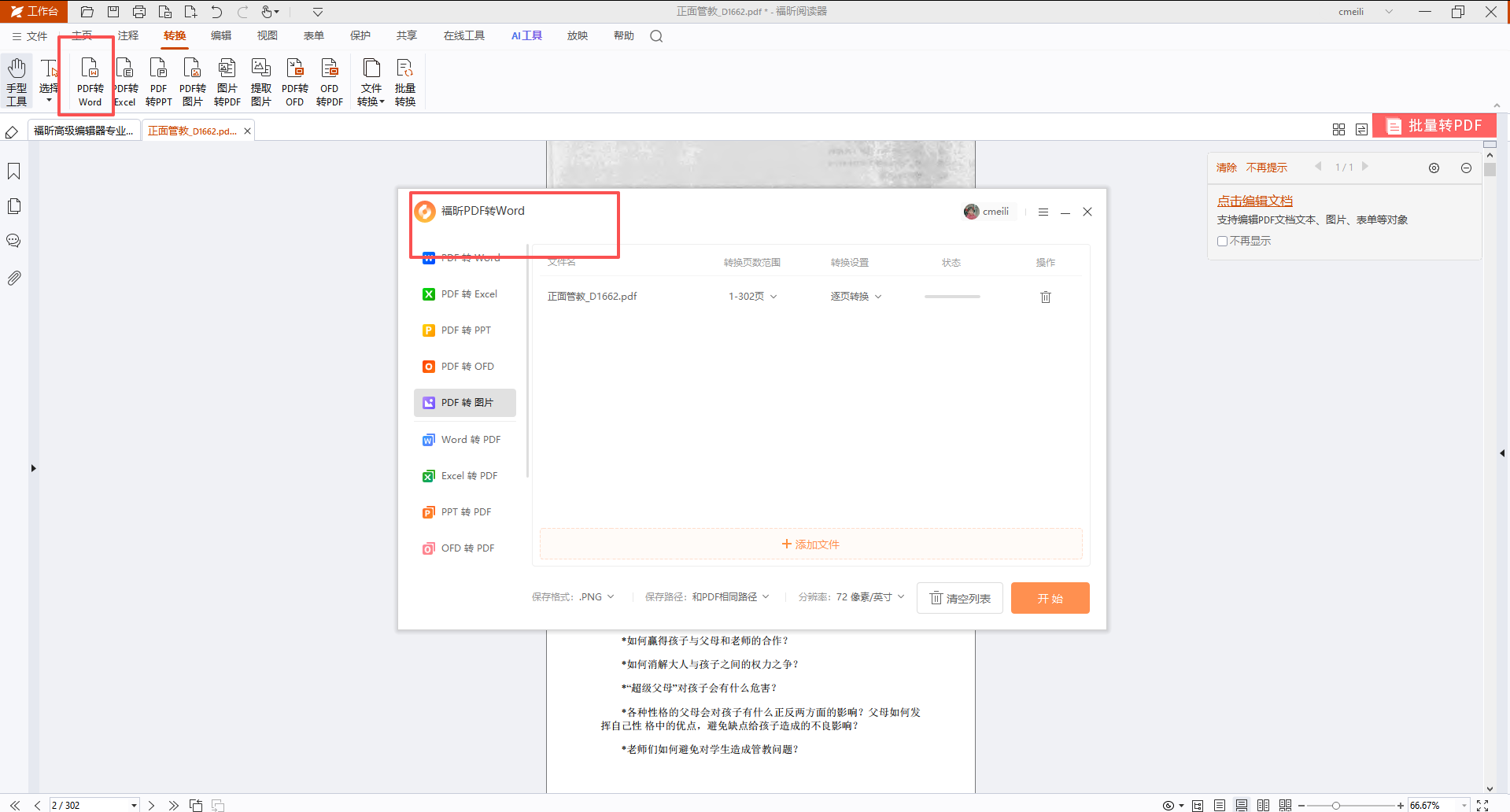The image size is (1510, 812).
Task: Open the 批量转换 batch convert tool
Action: tap(405, 81)
